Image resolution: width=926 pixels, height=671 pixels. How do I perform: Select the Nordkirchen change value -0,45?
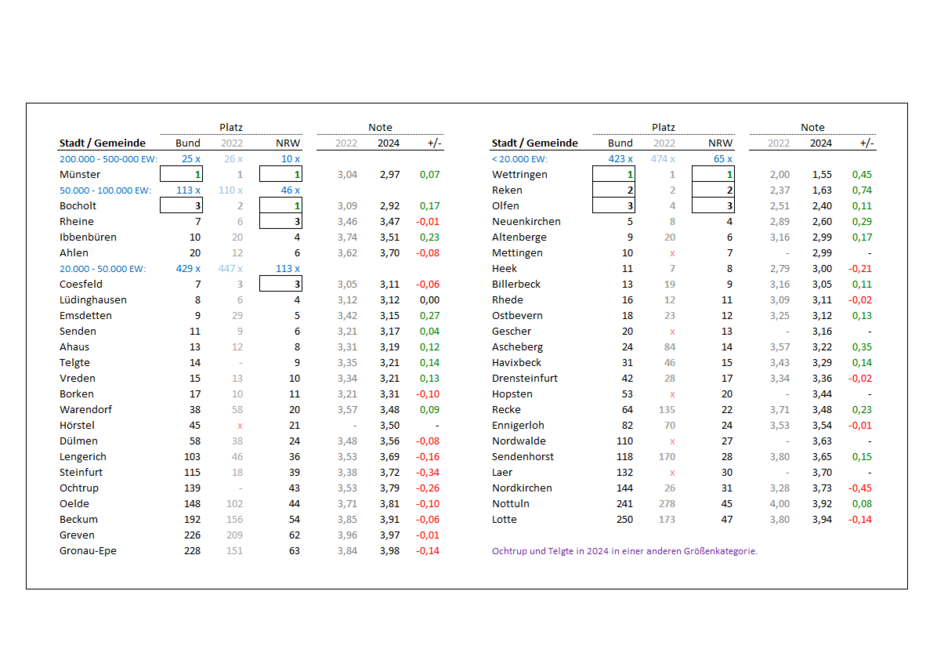[x=860, y=488]
